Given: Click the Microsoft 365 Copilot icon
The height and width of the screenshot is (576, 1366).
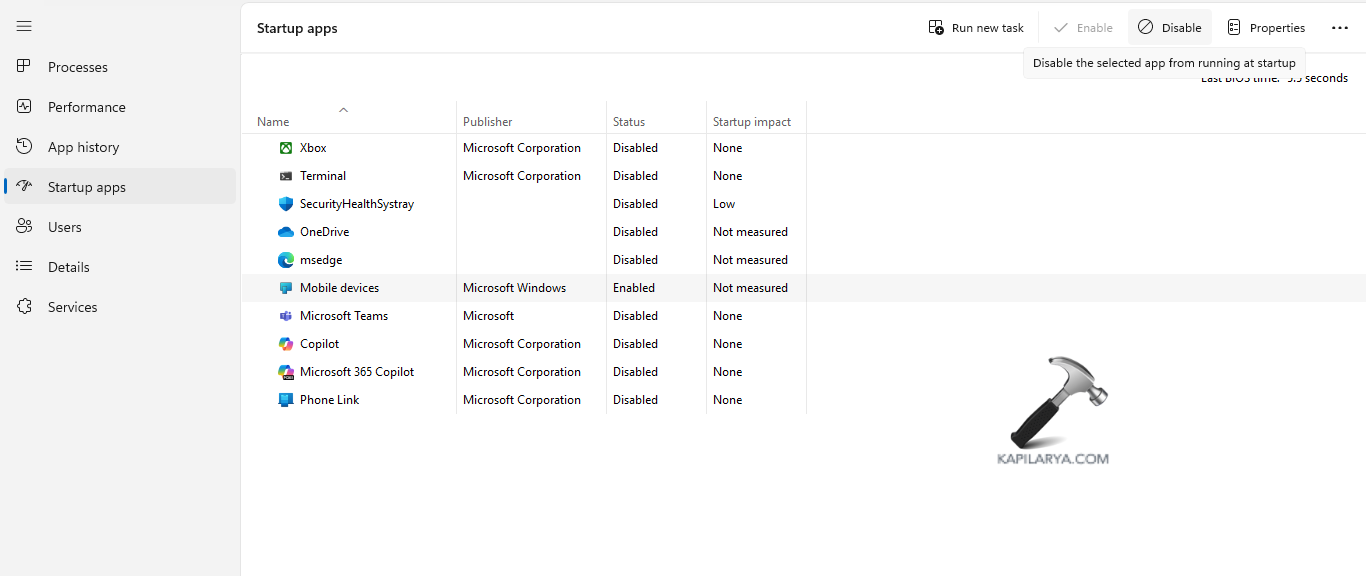Looking at the screenshot, I should [285, 371].
